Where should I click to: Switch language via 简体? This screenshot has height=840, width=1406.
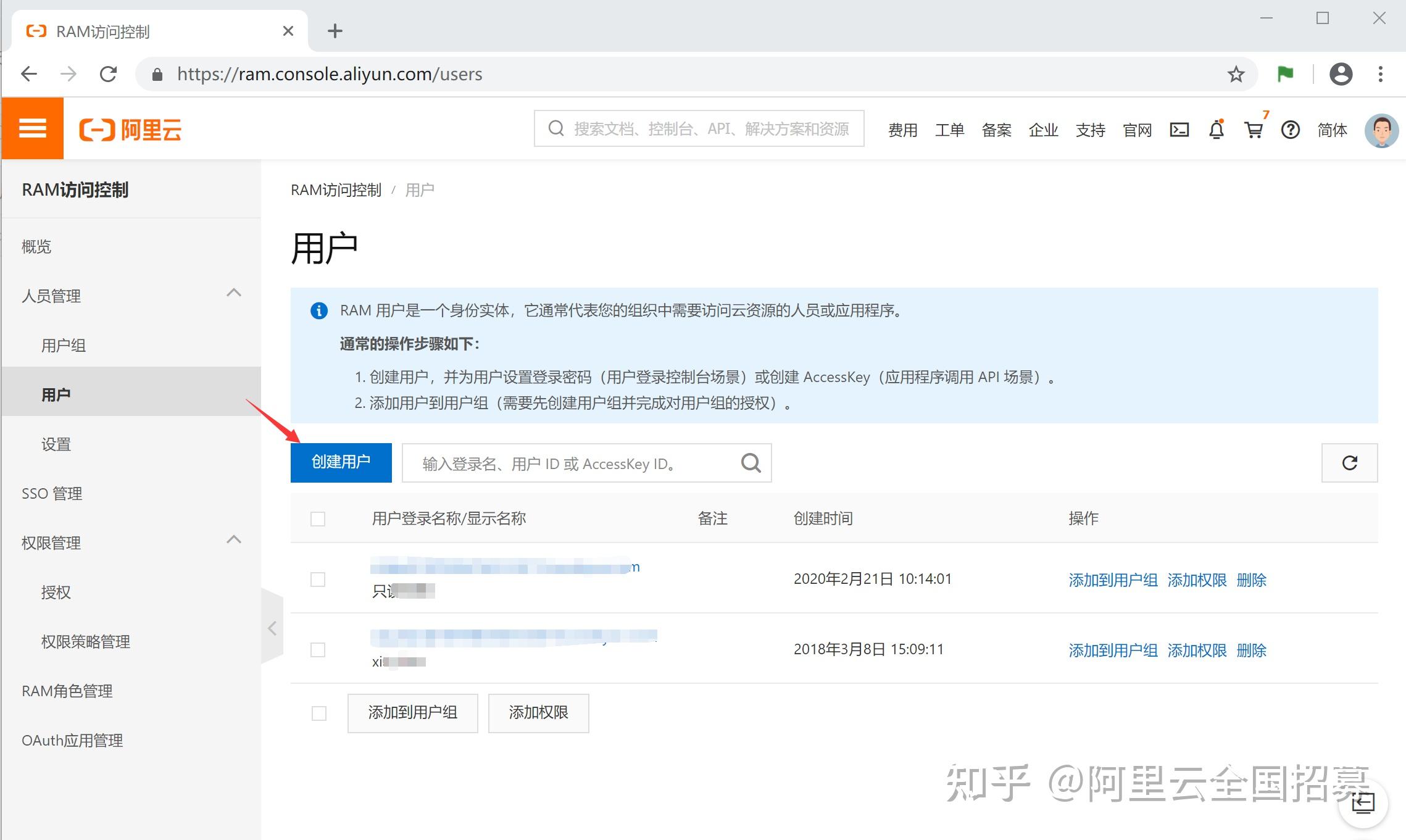1333,130
